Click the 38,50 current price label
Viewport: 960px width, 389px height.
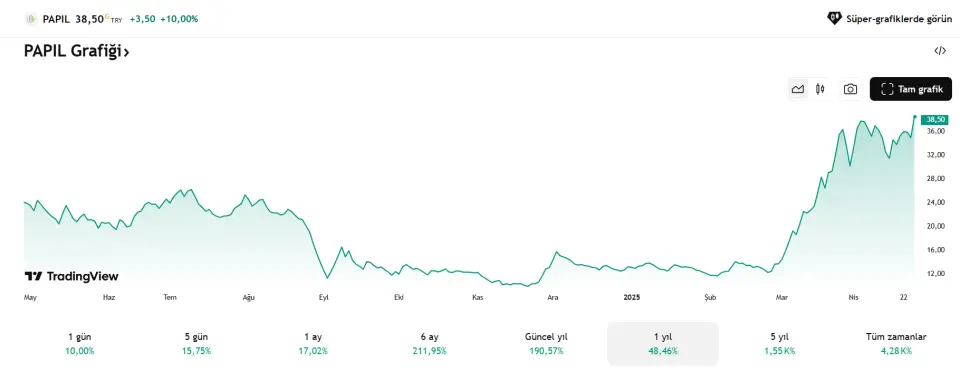[x=935, y=119]
